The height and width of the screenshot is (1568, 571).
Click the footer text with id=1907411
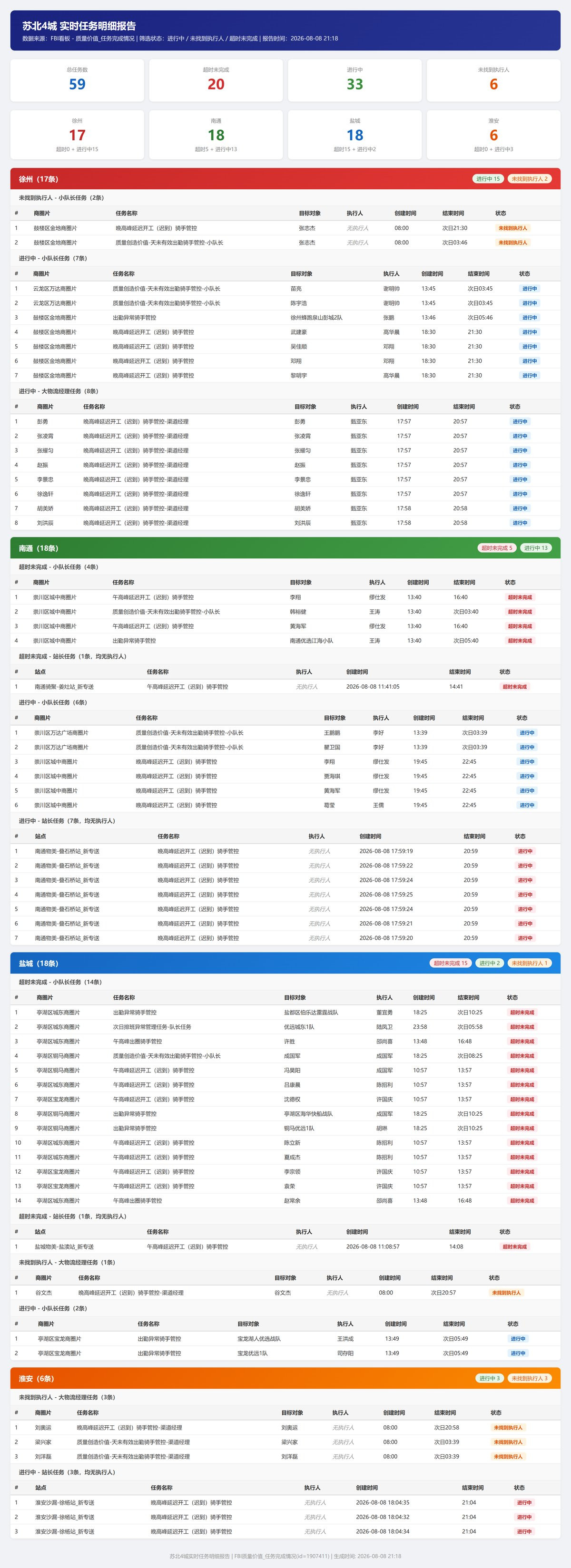pos(285,1556)
